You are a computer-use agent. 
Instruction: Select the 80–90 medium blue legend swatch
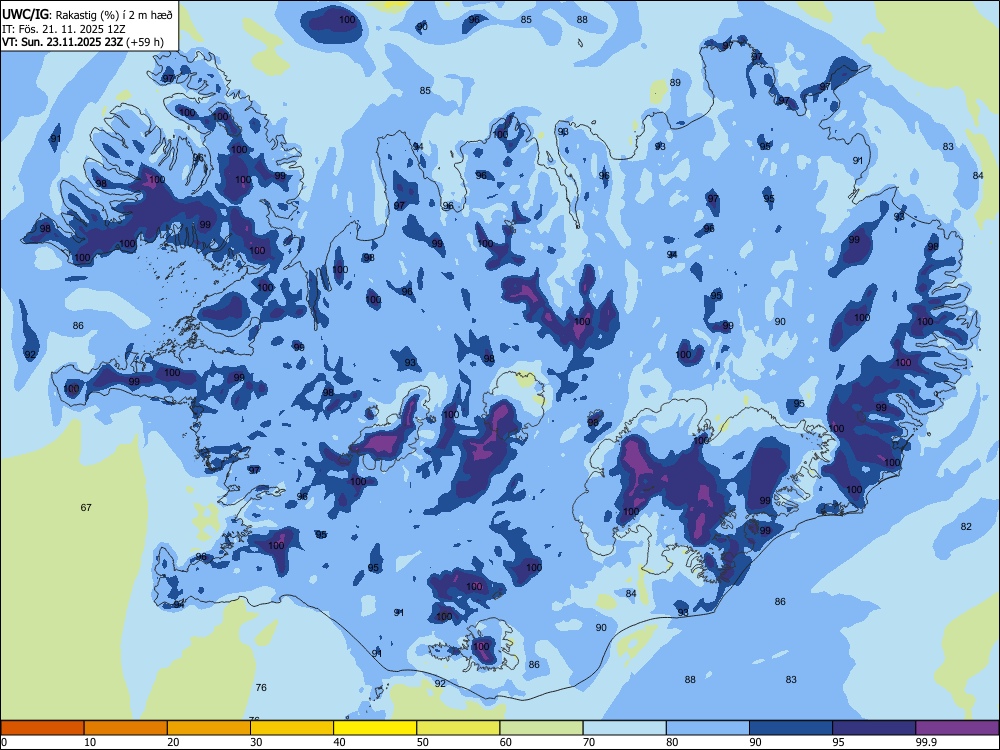pyautogui.click(x=707, y=728)
